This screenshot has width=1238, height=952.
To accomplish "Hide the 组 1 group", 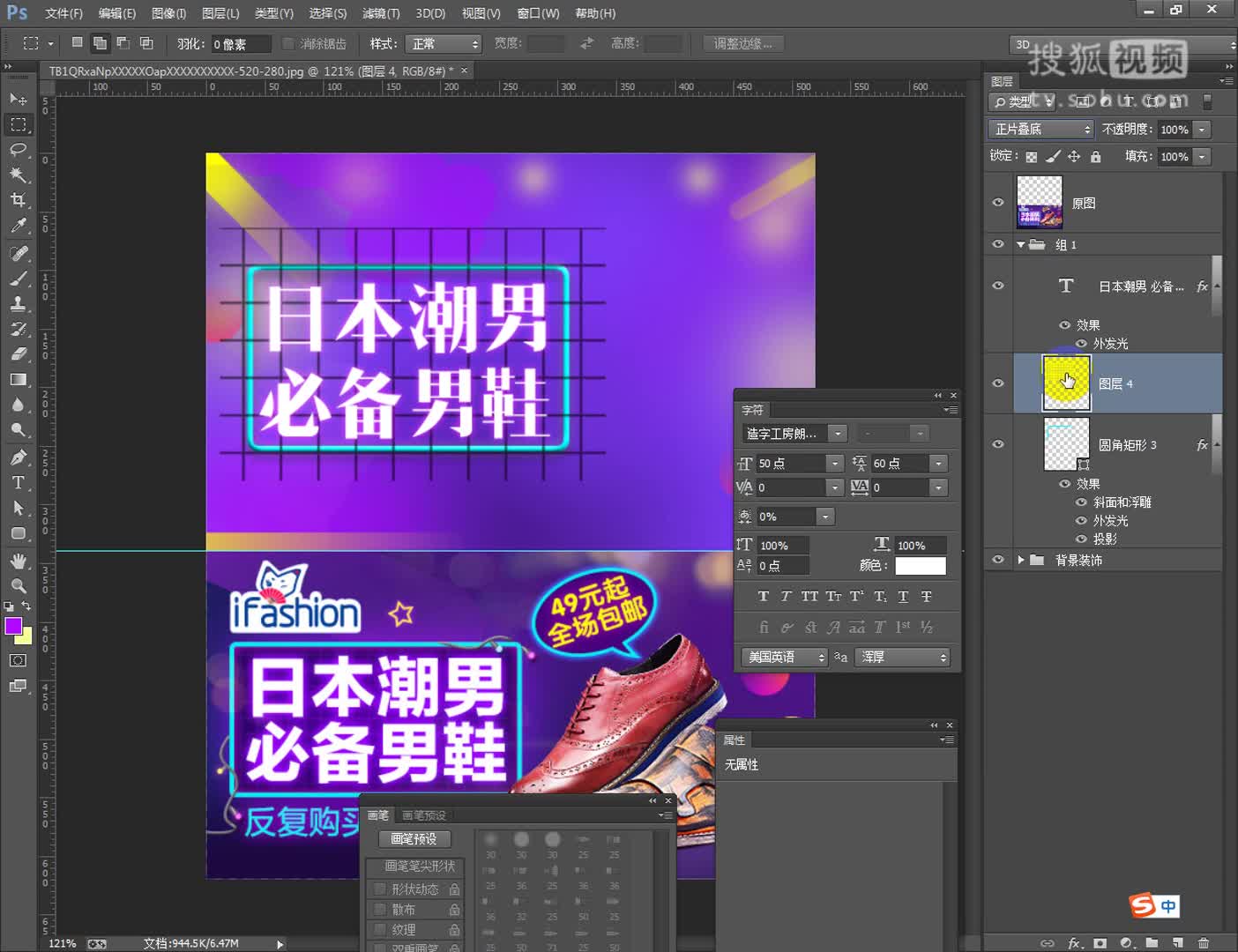I will [998, 244].
